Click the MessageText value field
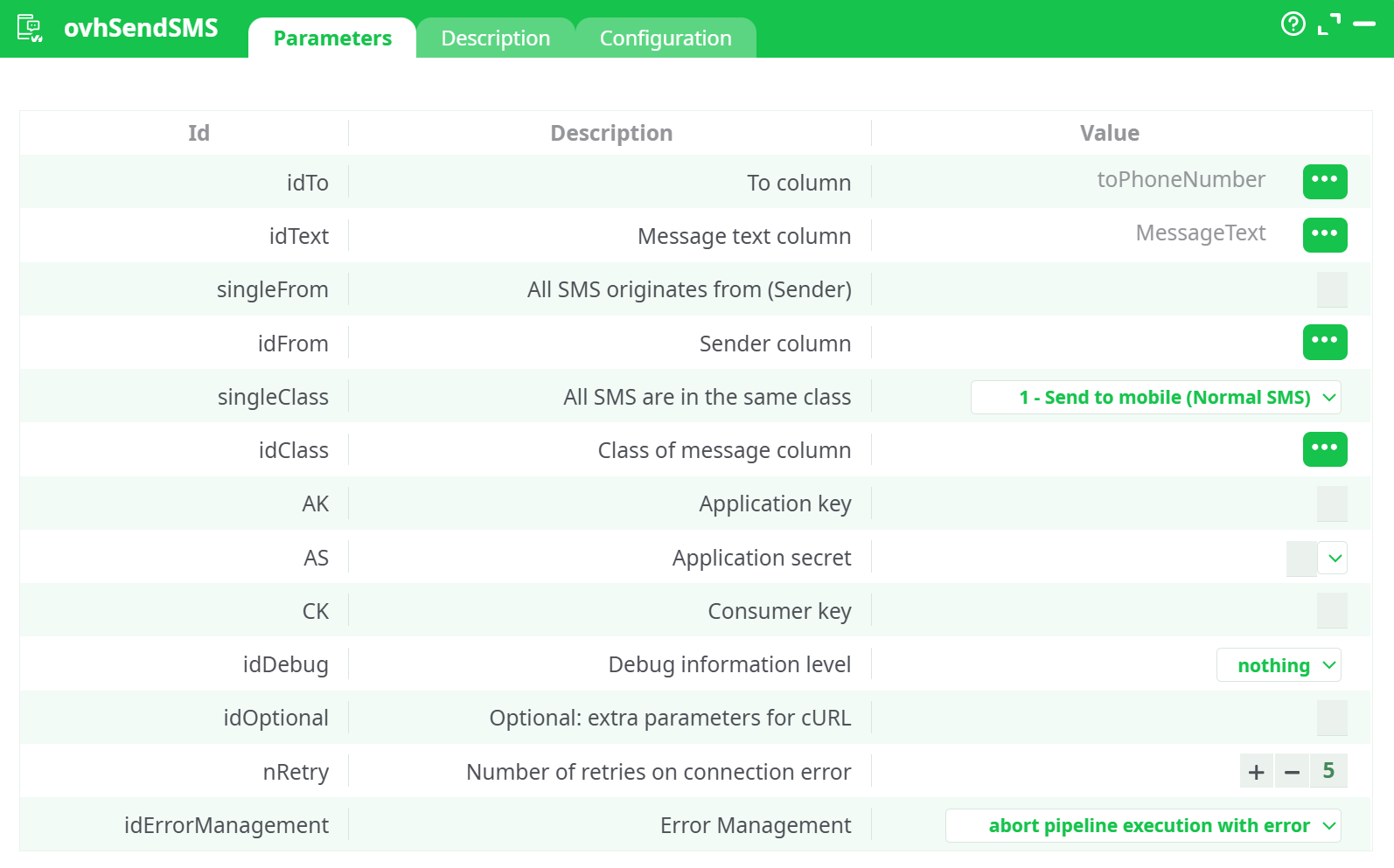 (1200, 233)
